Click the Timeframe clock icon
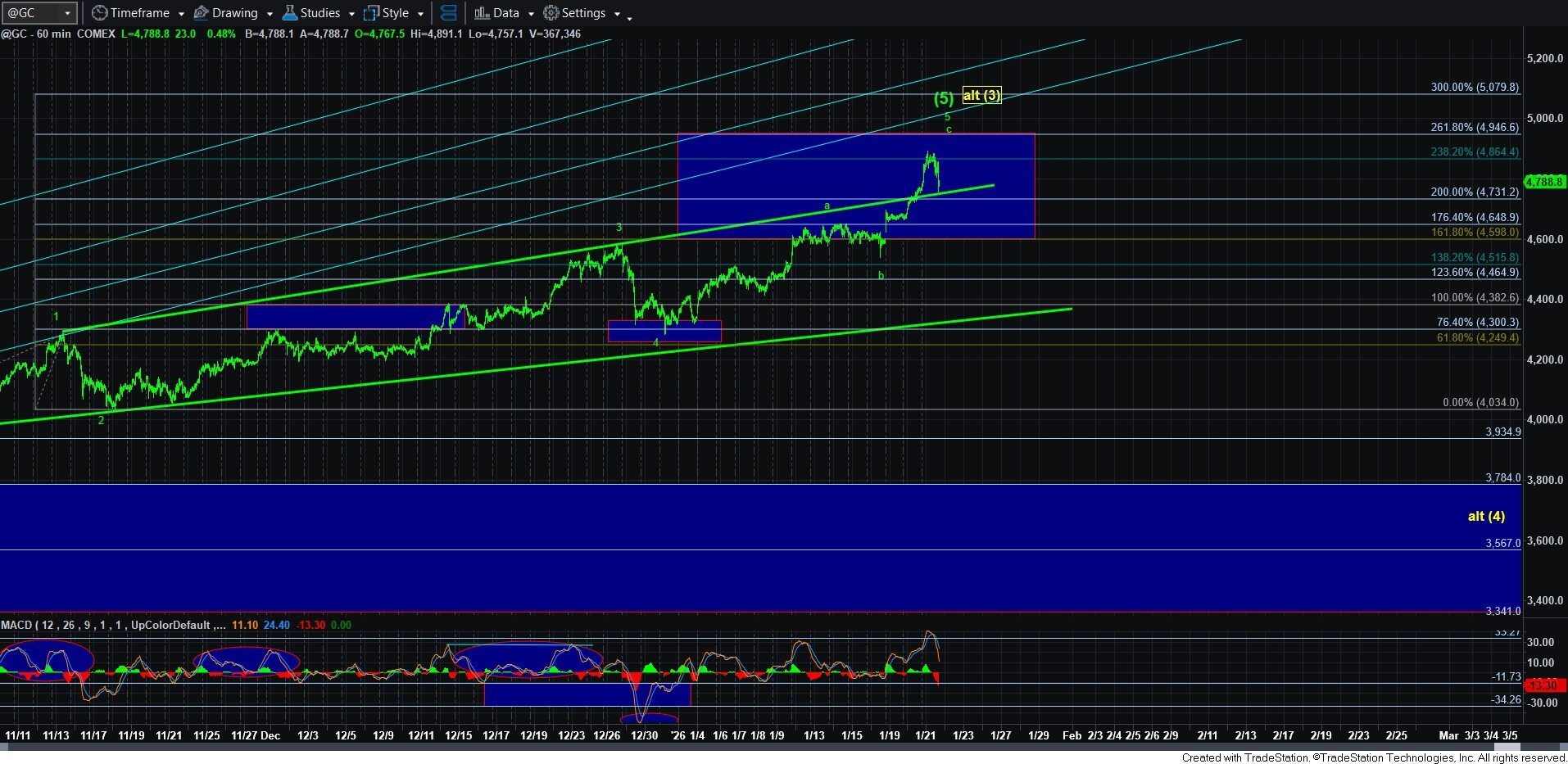1568x764 pixels. click(x=99, y=13)
